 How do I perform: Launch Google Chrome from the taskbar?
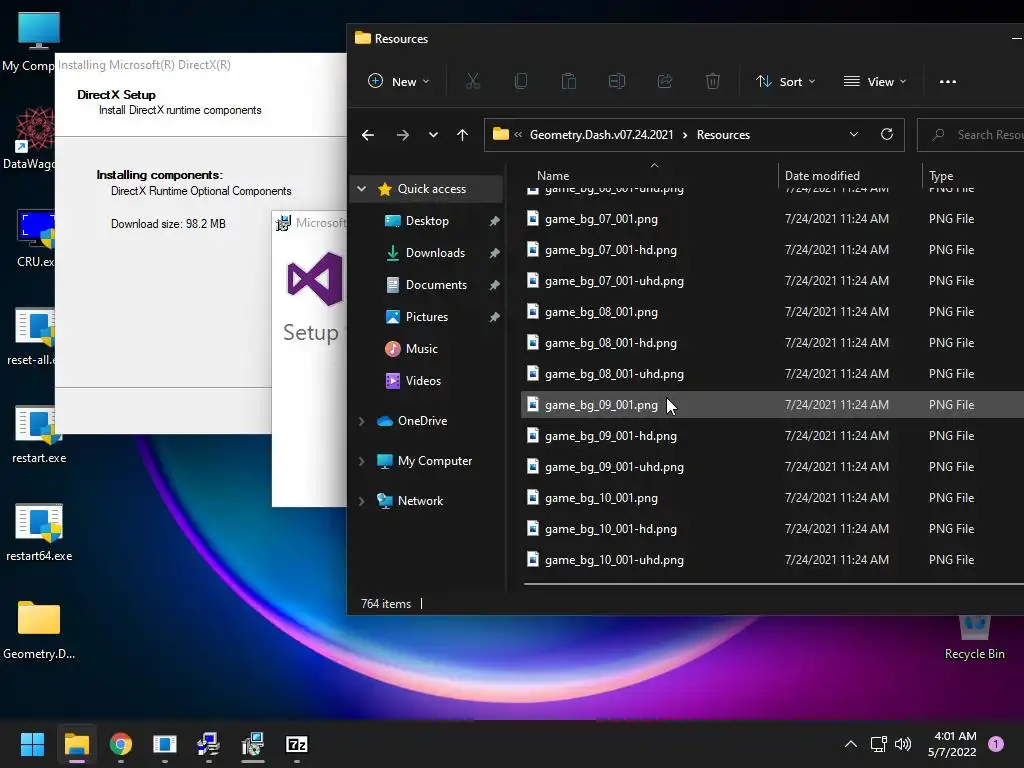[x=121, y=744]
